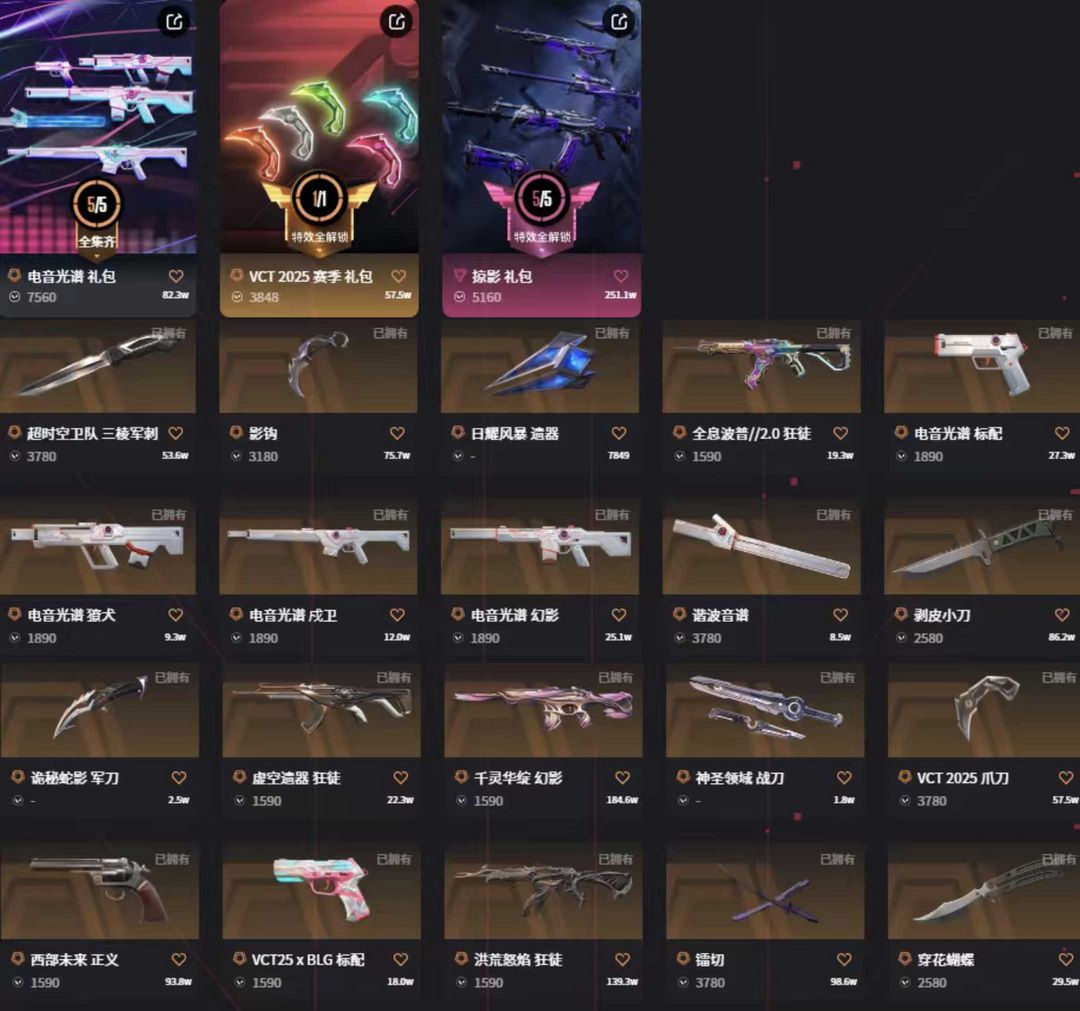Favorite 穿花蝴蝶 butterfly knife

tap(1066, 959)
